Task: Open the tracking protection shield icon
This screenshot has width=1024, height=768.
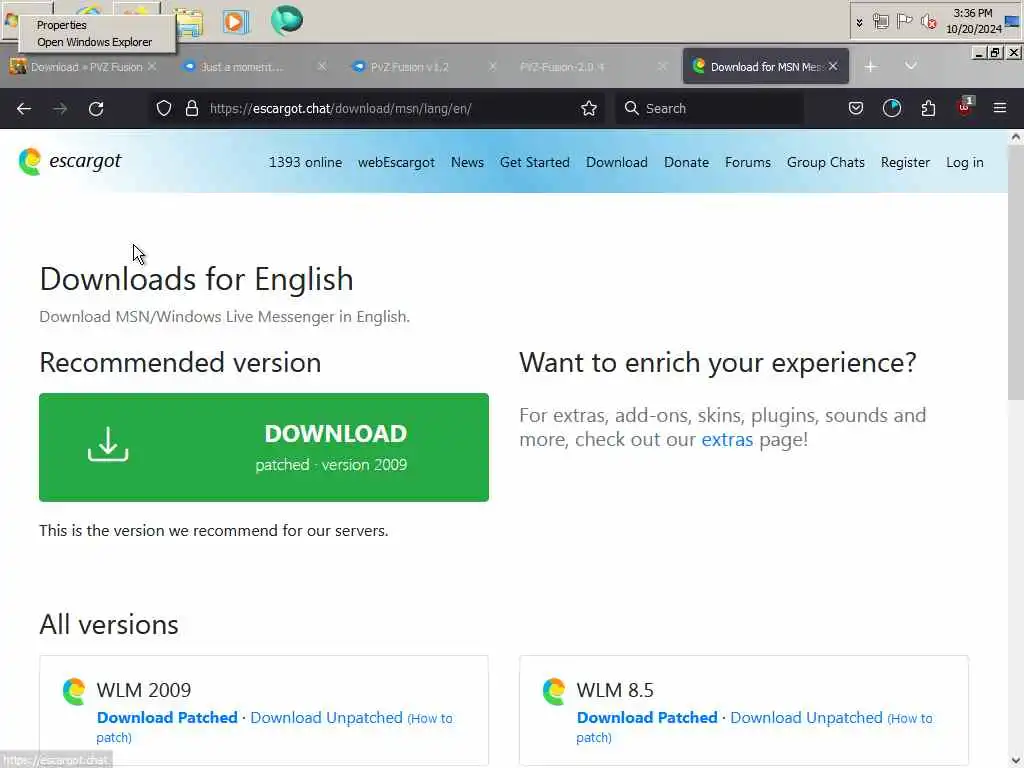Action: [x=164, y=108]
